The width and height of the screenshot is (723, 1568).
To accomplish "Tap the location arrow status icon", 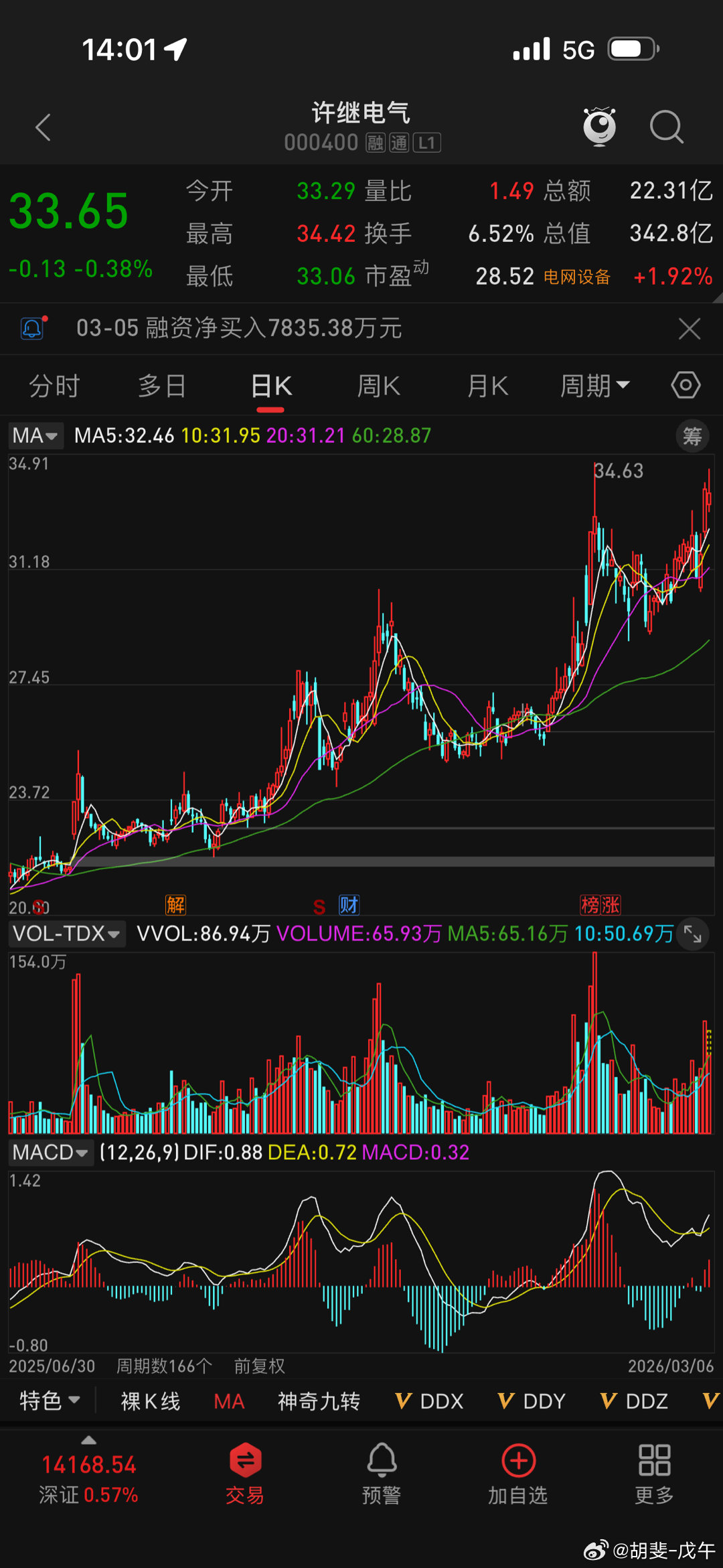I will (175, 49).
